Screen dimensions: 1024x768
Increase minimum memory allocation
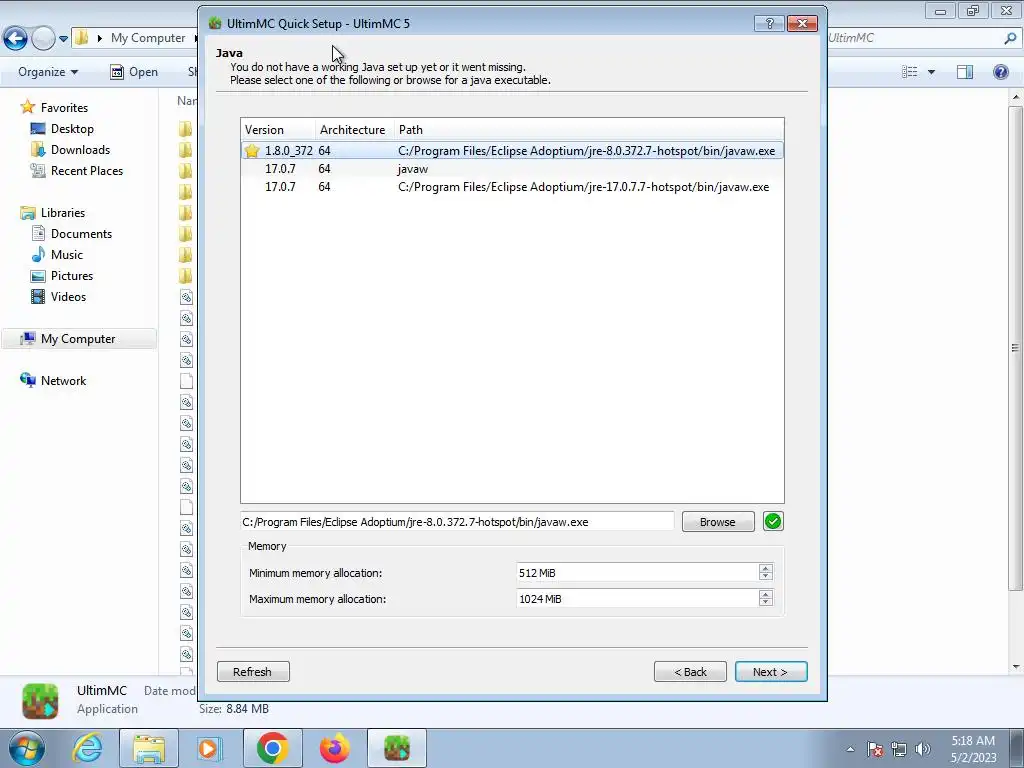765,568
